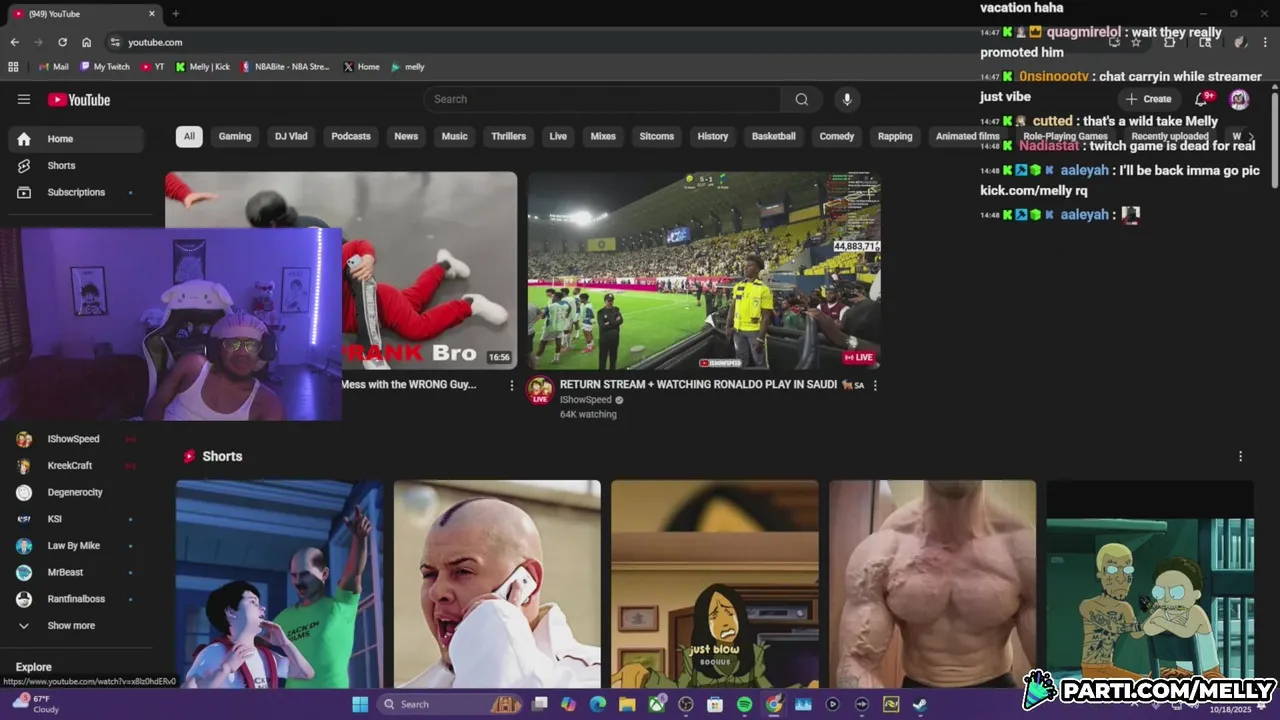Open Rantfinalboss subscription in sidebar
The image size is (1280, 720).
coord(76,599)
